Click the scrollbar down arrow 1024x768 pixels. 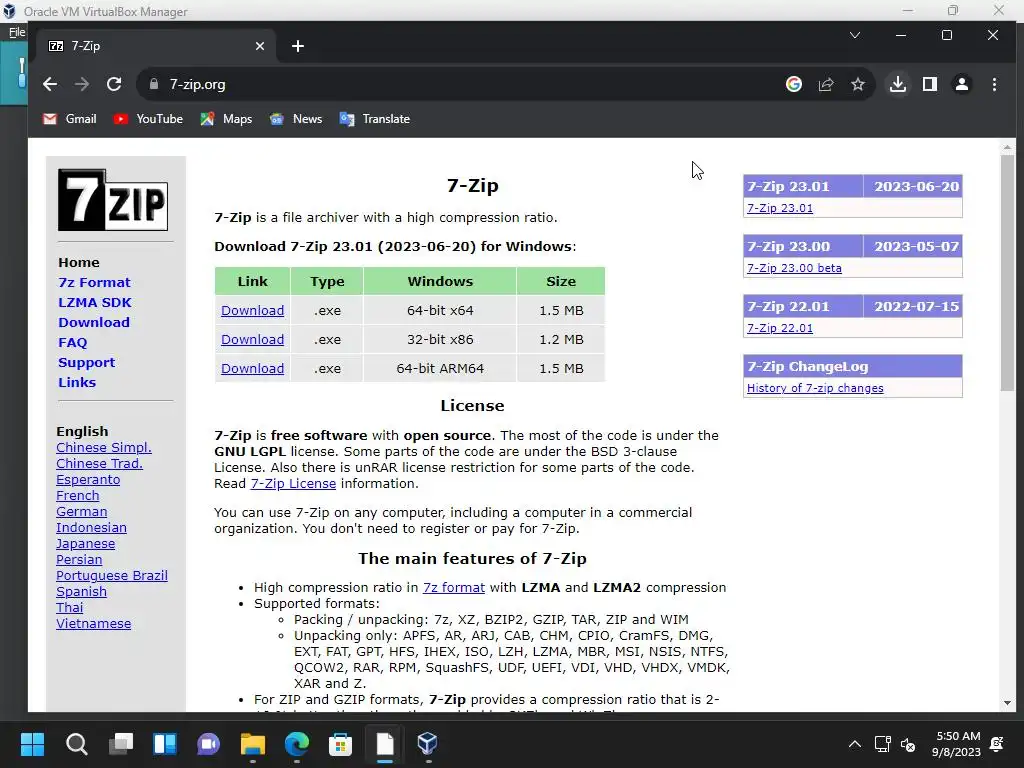(1007, 703)
